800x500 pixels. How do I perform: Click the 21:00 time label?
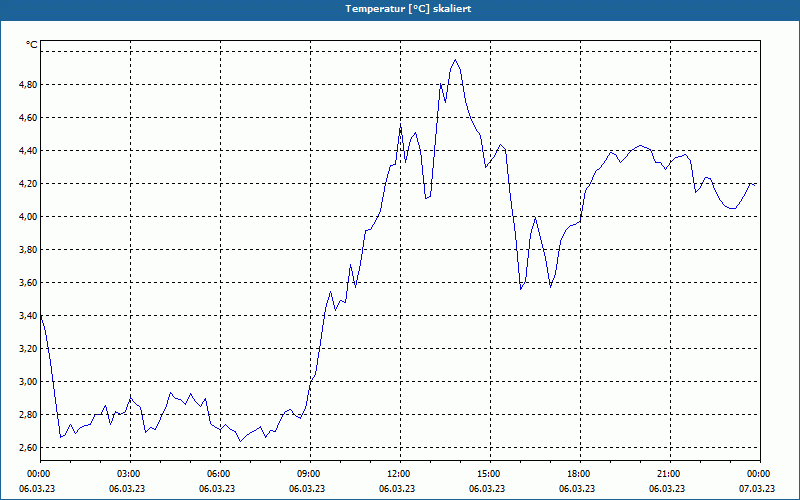(668, 474)
